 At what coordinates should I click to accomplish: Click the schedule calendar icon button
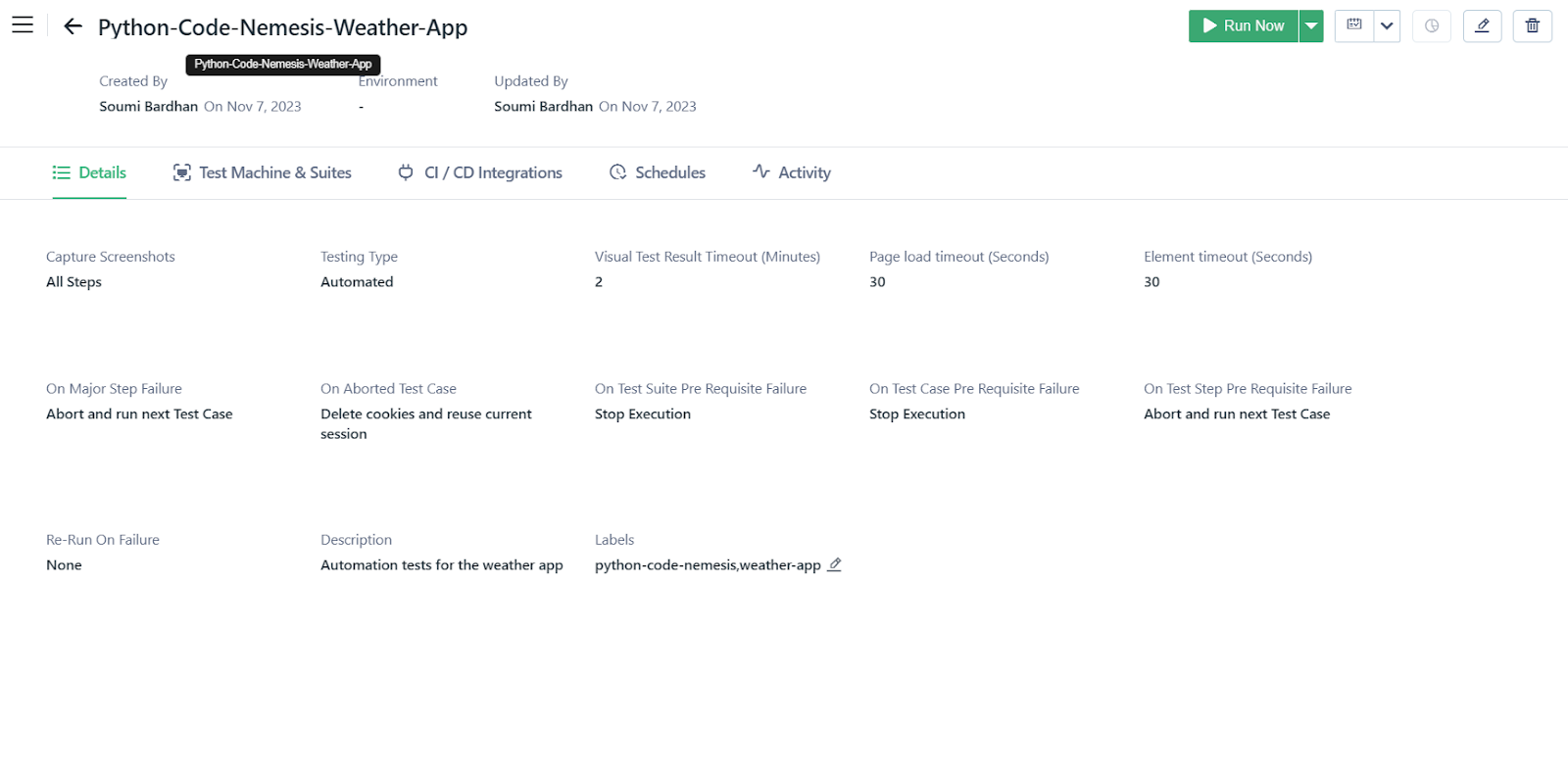(x=1354, y=25)
